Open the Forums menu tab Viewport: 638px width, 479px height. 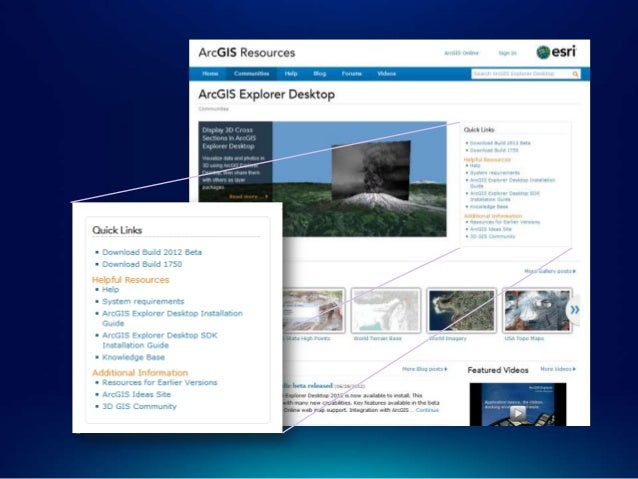tap(352, 74)
